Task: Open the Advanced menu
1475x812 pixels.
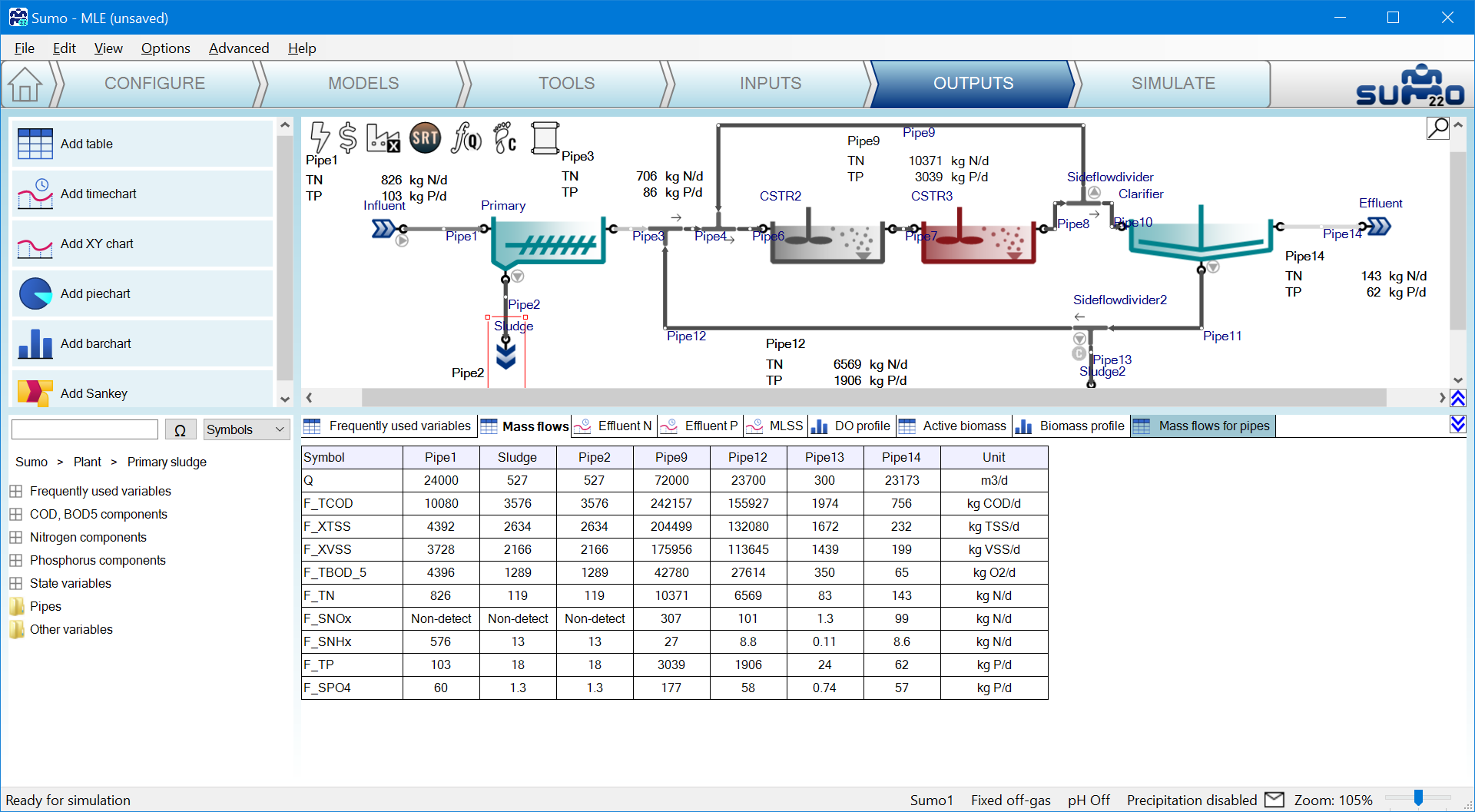Action: pos(238,48)
